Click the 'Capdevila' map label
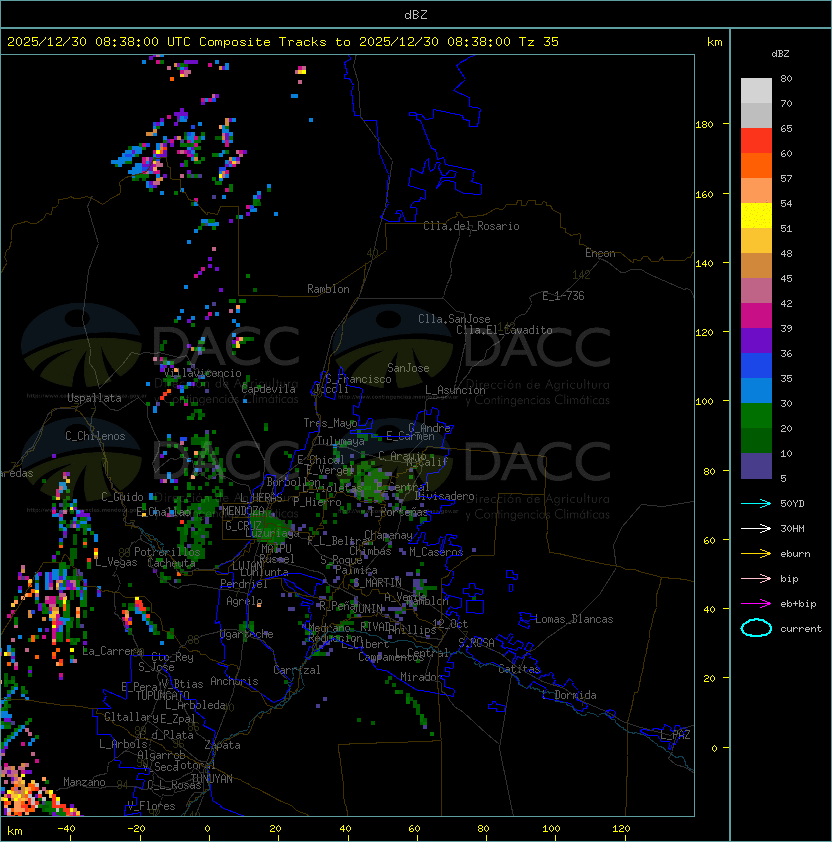This screenshot has width=832, height=842. coord(269,389)
